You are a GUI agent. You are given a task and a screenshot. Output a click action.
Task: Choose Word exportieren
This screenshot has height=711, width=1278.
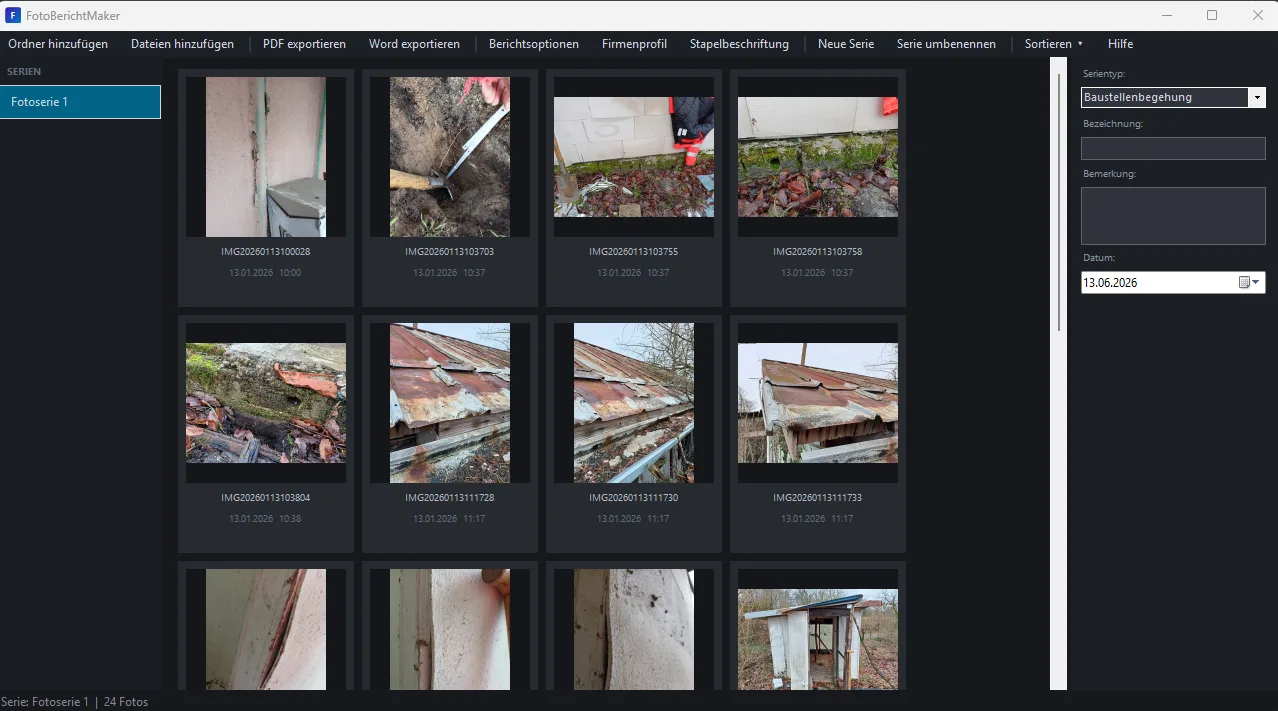coord(414,44)
